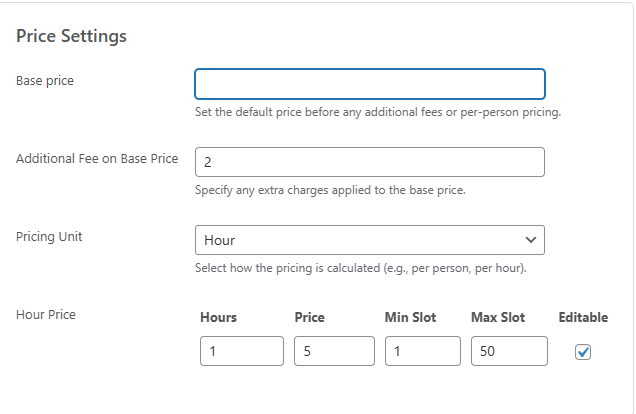Focus the Additional Fee on Base Price field

pos(370,162)
